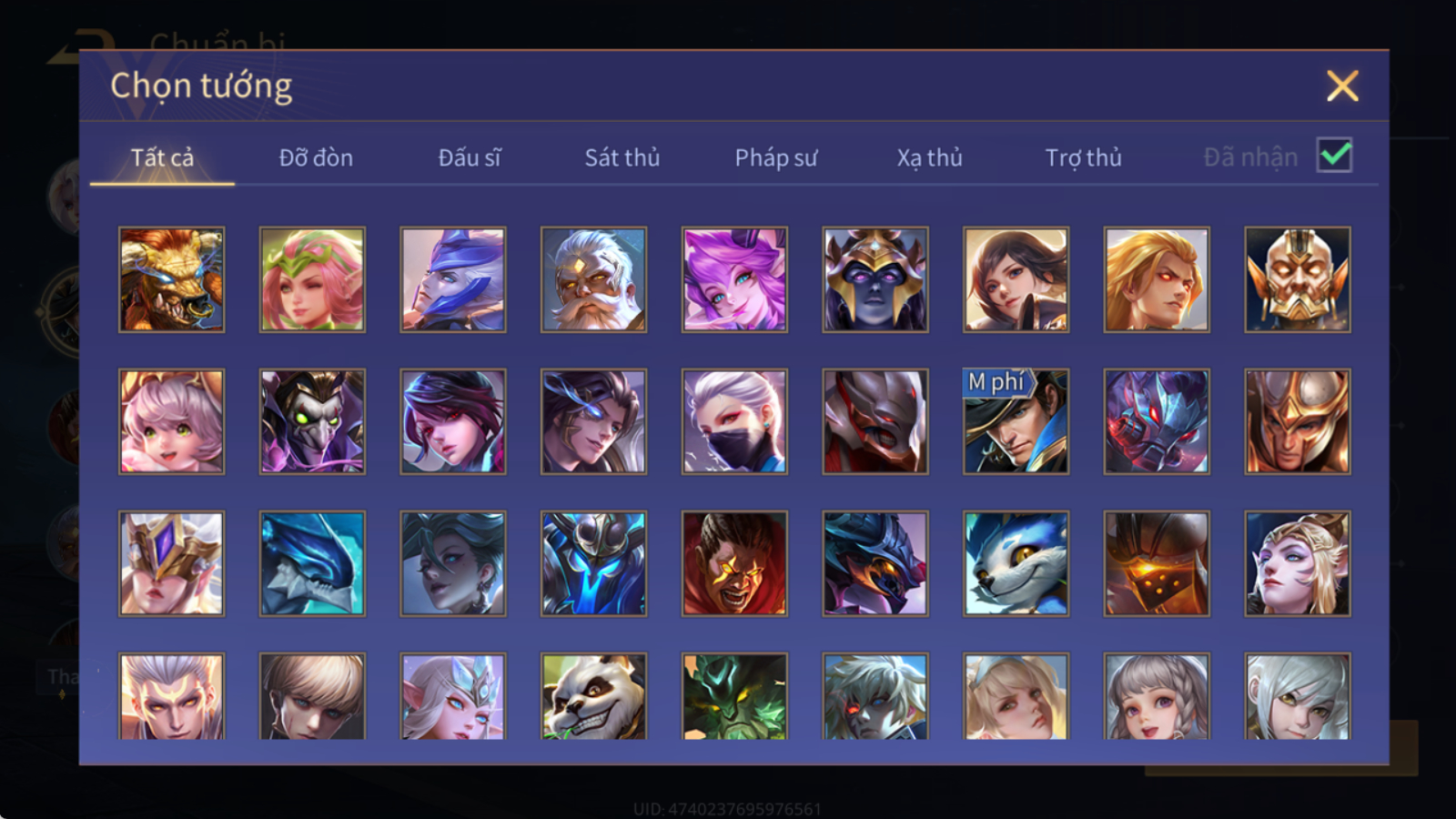Image resolution: width=1456 pixels, height=819 pixels.
Task: Close the 'Chọn tướng' dialog
Action: coord(1342,86)
